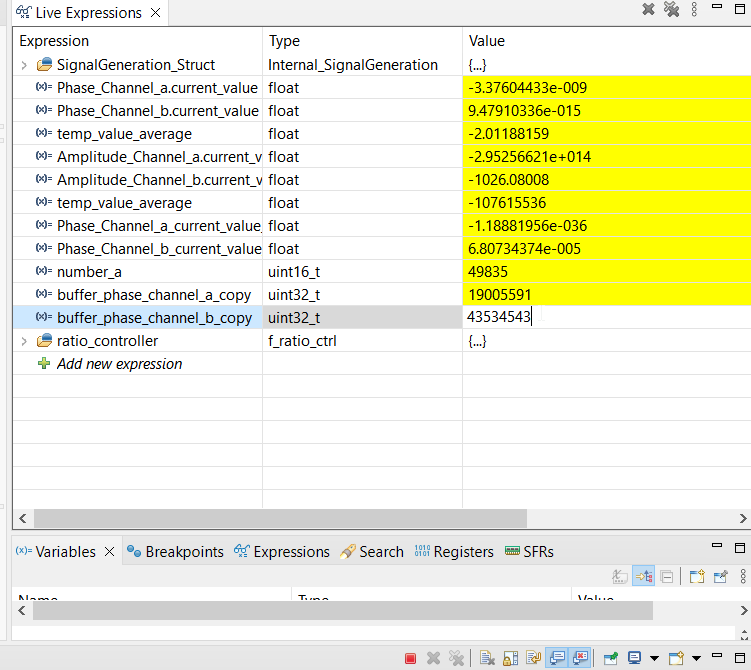This screenshot has width=751, height=670.
Task: Minimize the Variables panel
Action: [717, 545]
